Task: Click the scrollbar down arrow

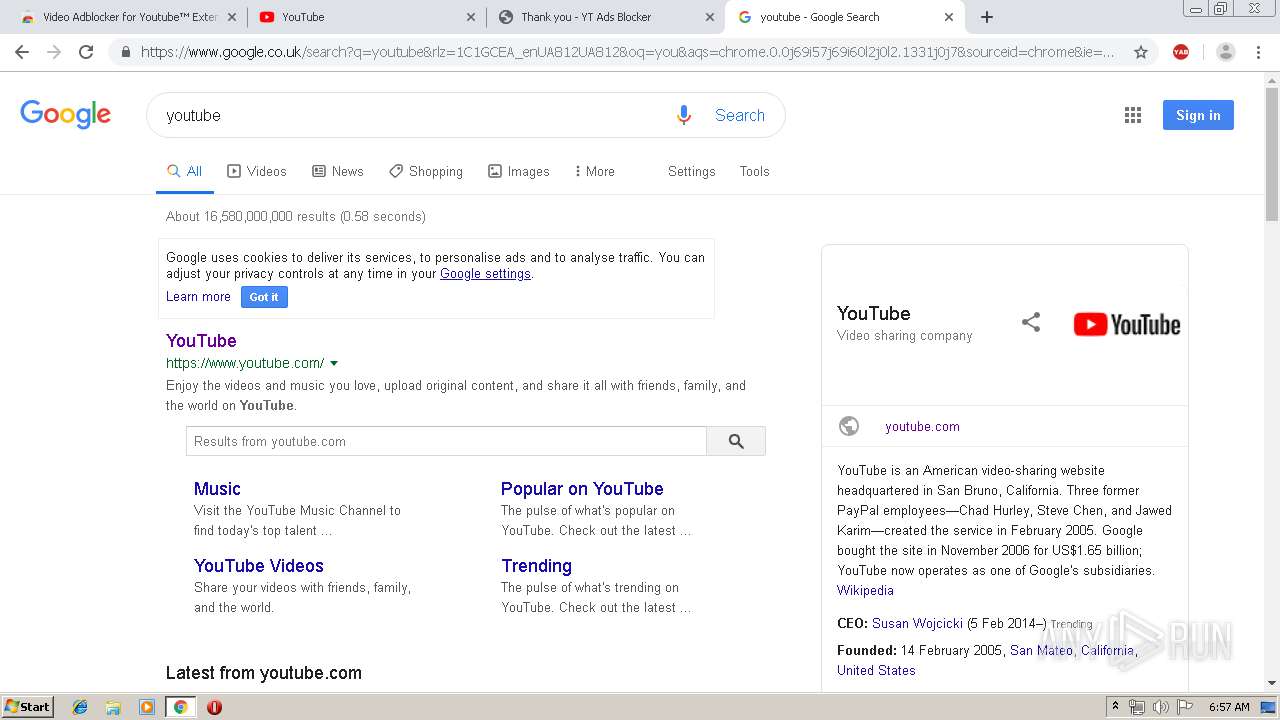Action: (1272, 683)
